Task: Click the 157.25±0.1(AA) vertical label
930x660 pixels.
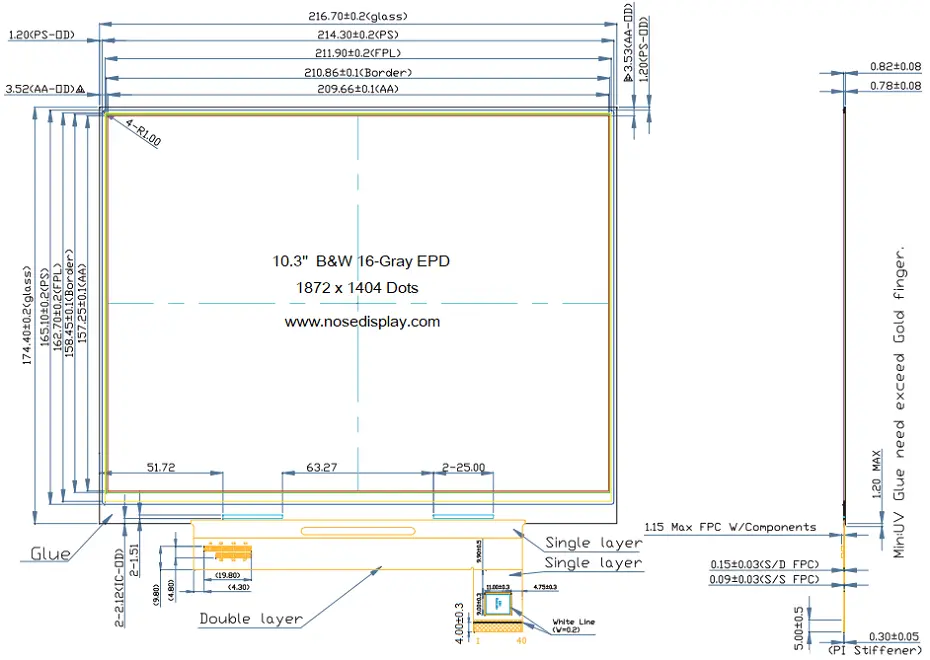Action: [82, 304]
